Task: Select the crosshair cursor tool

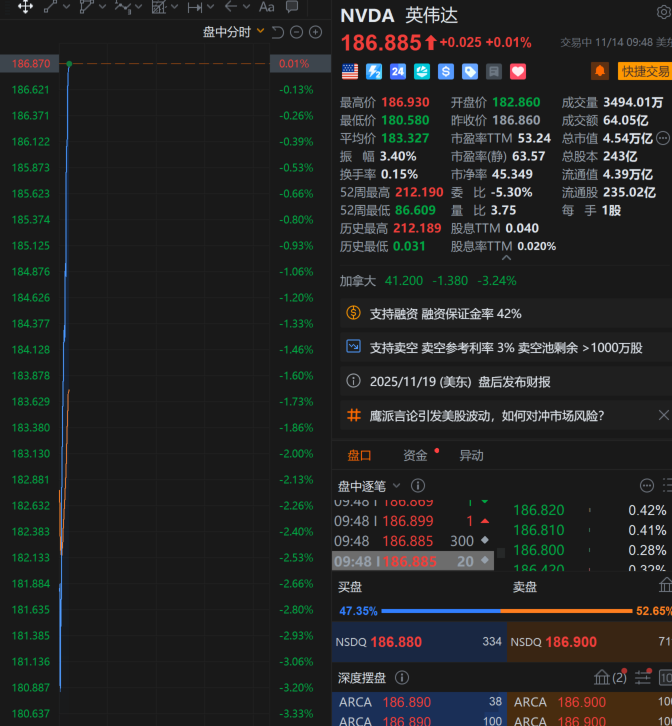Action: tap(25, 7)
